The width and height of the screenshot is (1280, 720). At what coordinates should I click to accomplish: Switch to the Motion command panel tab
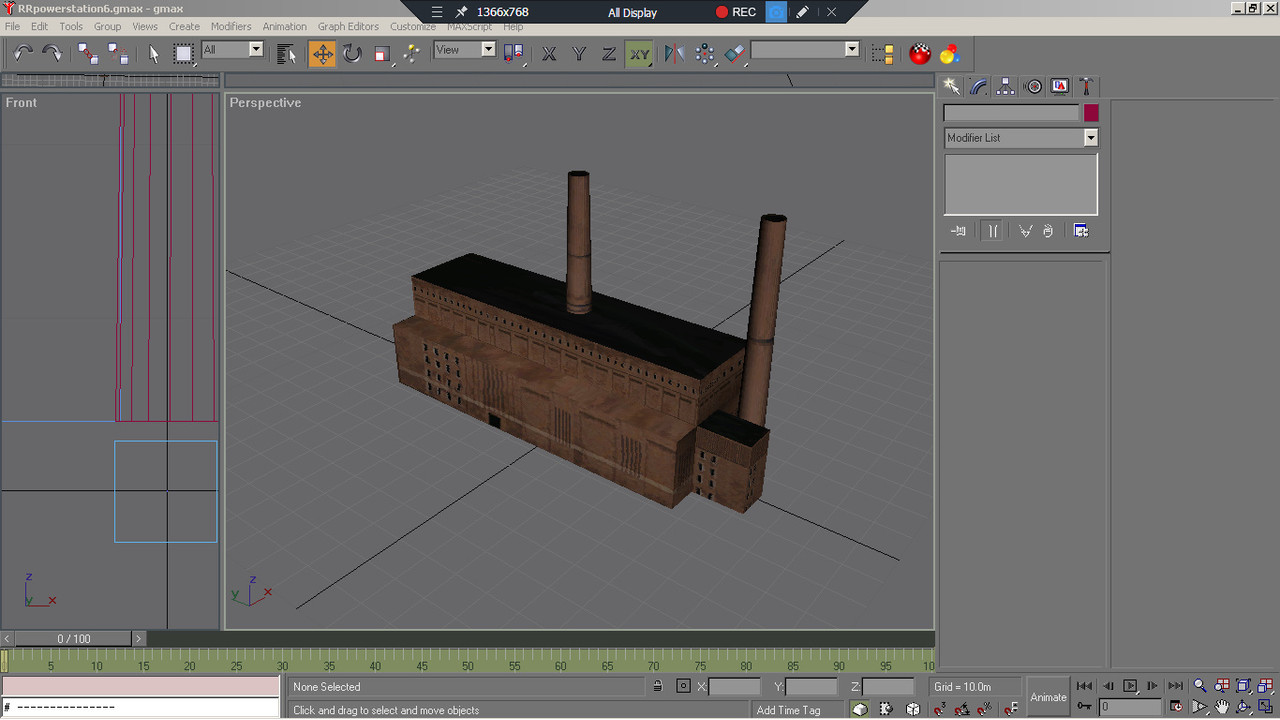tap(1033, 87)
